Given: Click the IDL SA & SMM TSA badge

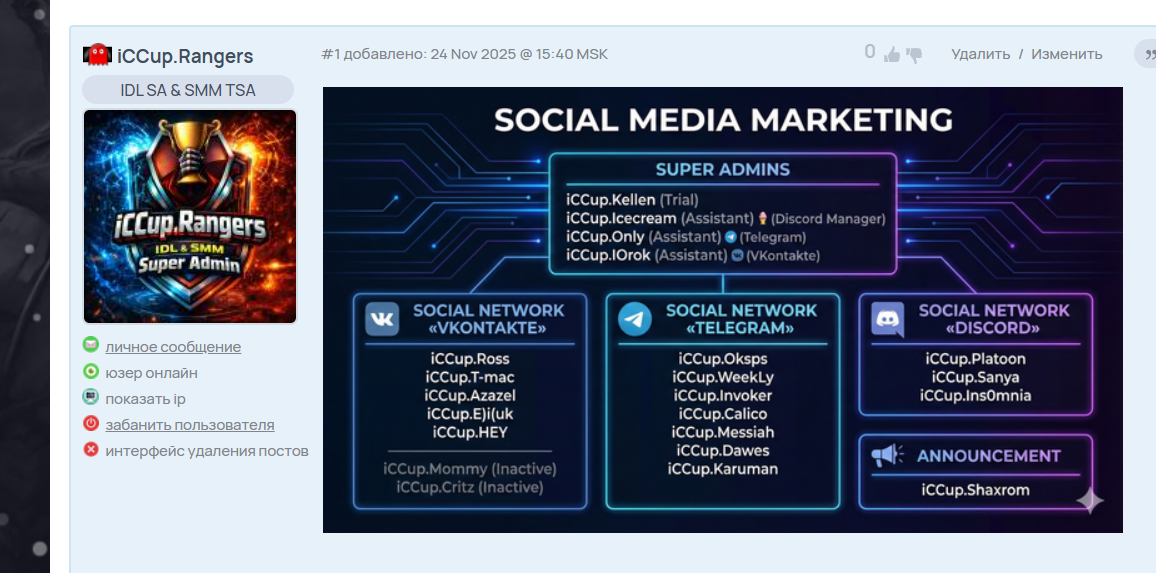Looking at the screenshot, I should (188, 90).
